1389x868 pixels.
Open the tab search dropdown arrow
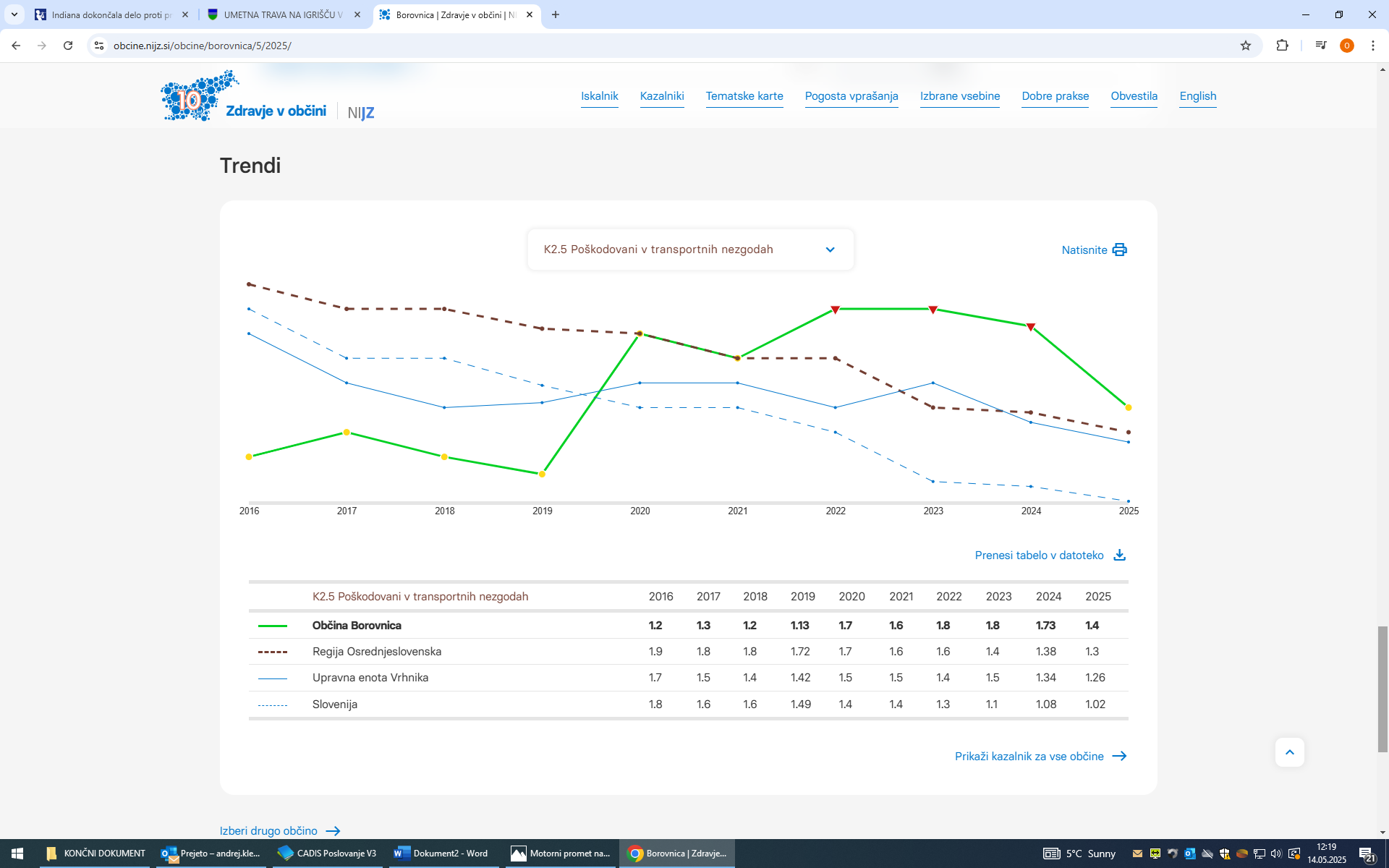[14, 14]
